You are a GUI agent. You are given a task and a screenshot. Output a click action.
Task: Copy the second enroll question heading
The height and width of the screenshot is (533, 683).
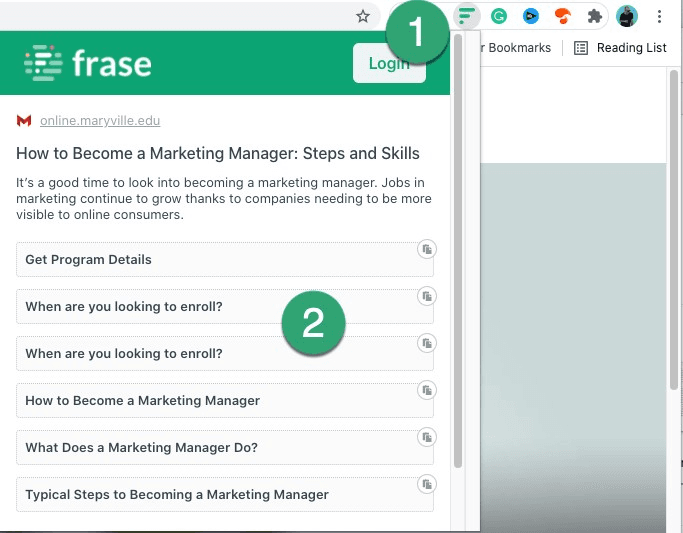tap(426, 344)
